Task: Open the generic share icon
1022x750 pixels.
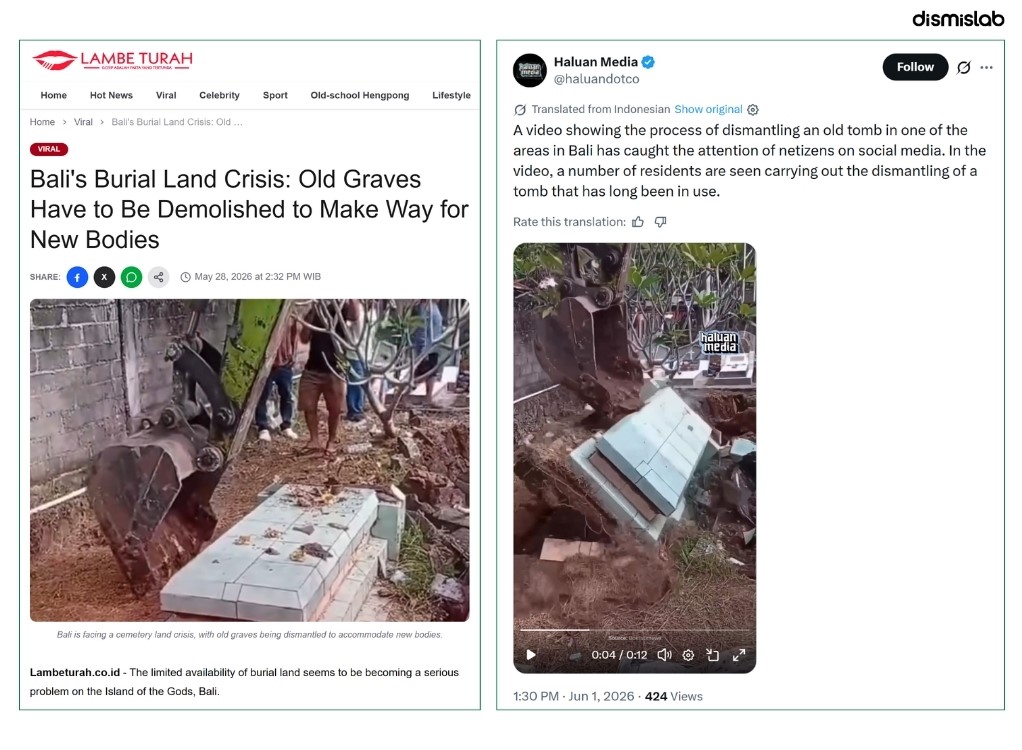Action: [158, 277]
